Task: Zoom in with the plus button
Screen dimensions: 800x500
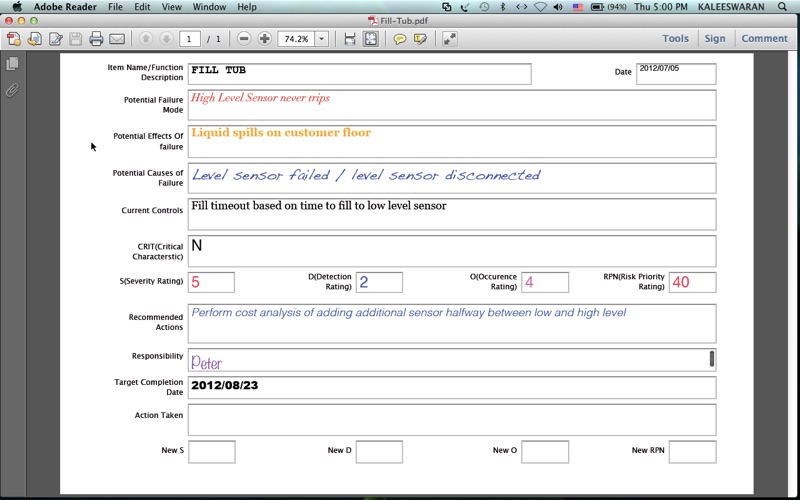Action: click(x=264, y=39)
